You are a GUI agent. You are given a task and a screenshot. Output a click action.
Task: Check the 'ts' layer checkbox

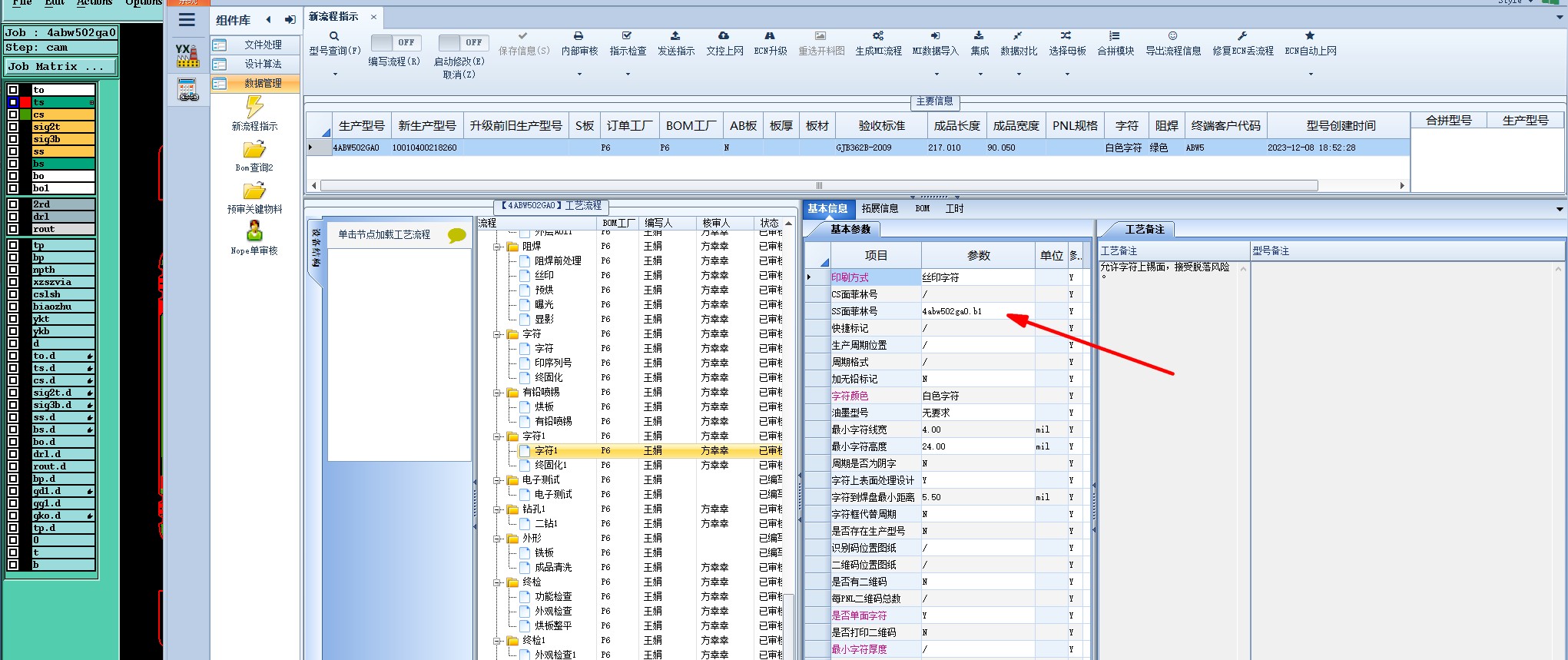[x=12, y=102]
